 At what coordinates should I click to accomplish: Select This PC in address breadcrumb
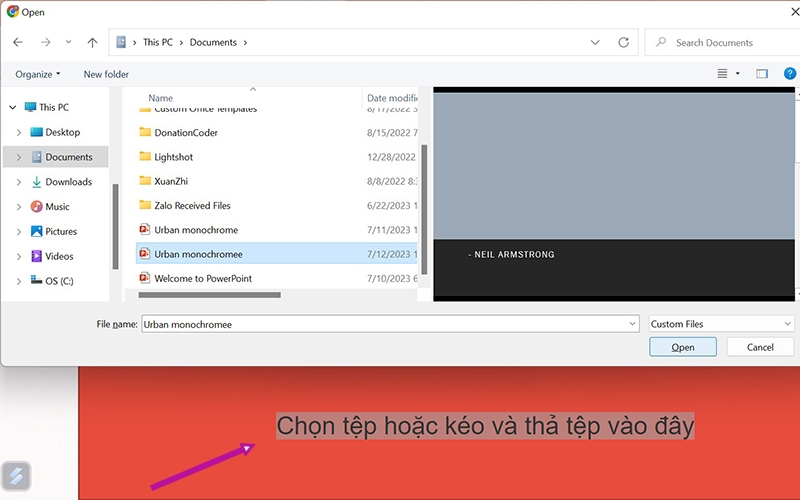158,42
